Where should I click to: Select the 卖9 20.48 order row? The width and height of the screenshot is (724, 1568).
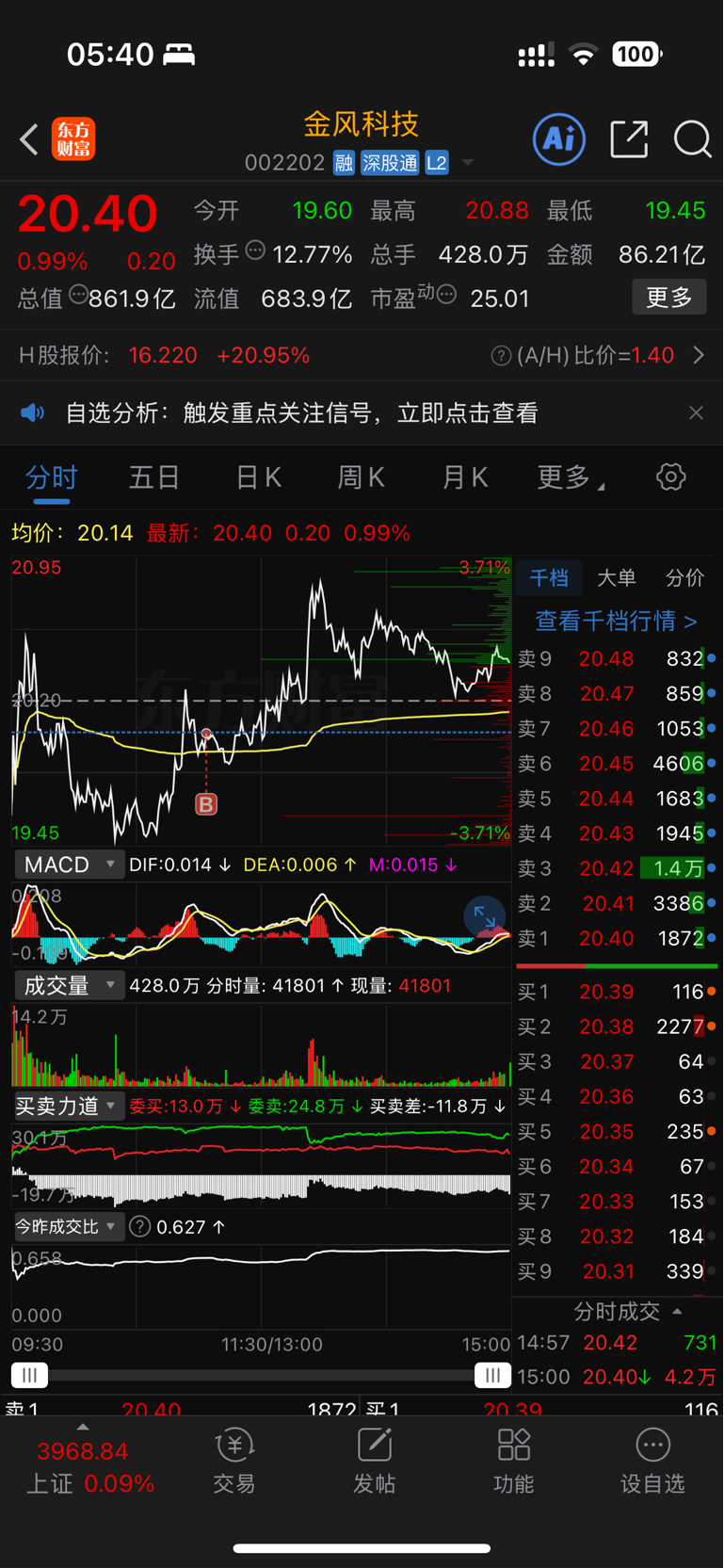[x=617, y=658]
